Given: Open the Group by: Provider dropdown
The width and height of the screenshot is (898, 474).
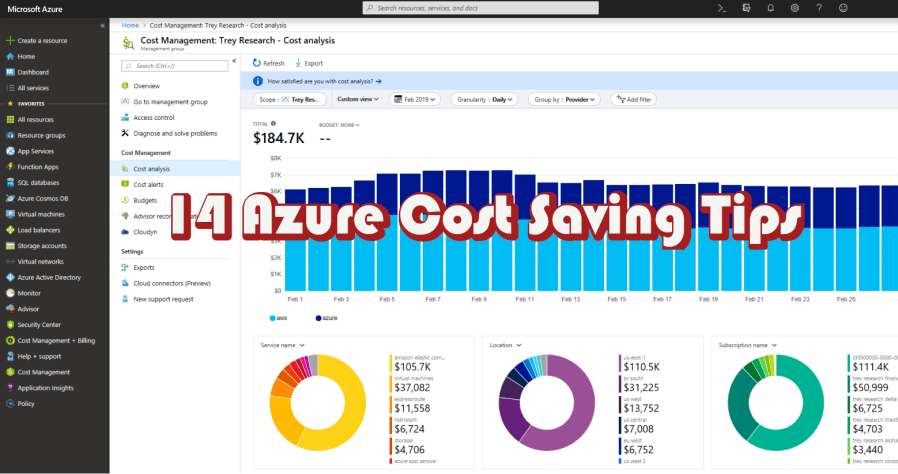Looking at the screenshot, I should 565,100.
